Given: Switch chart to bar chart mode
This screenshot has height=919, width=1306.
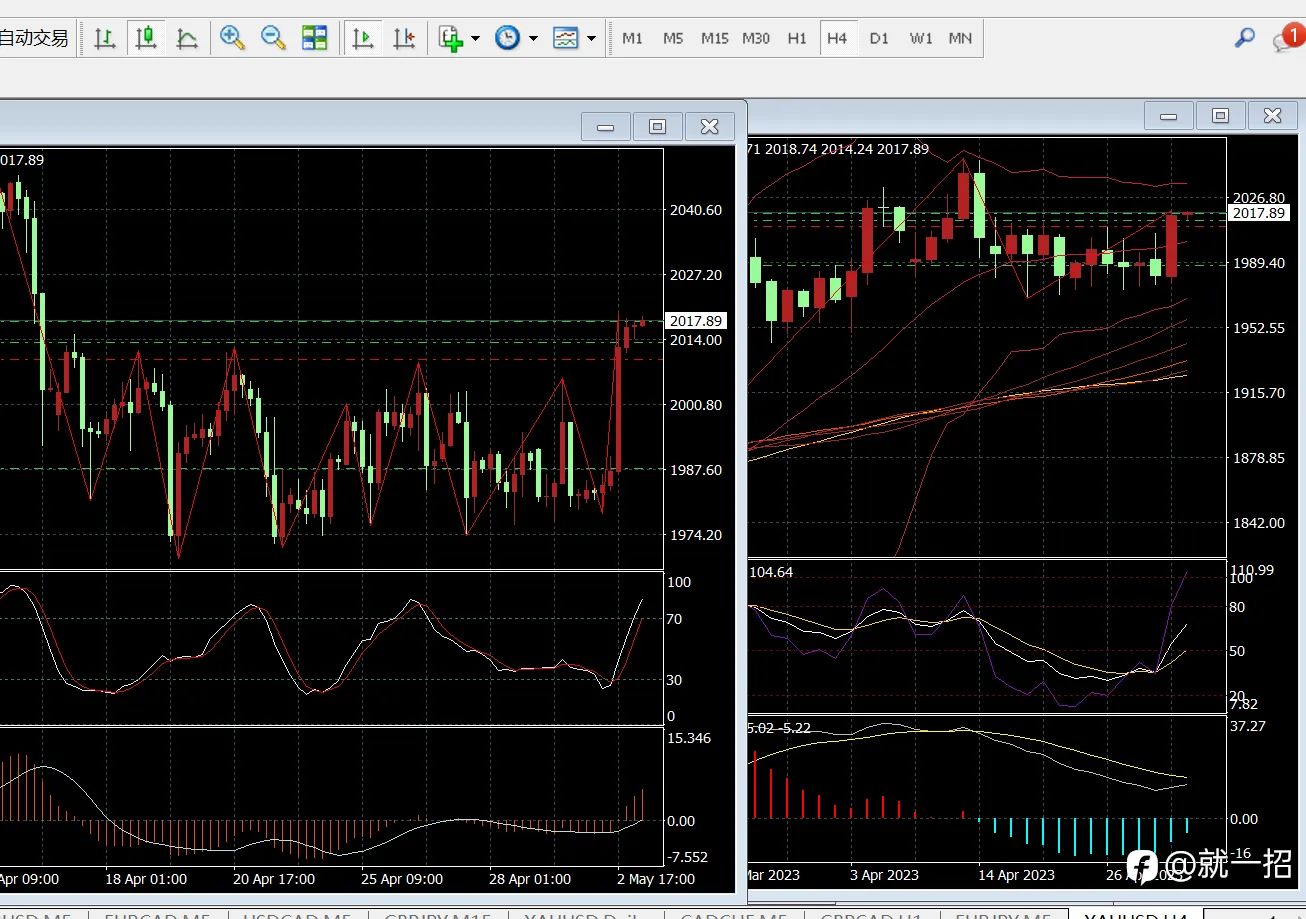Looking at the screenshot, I should pyautogui.click(x=105, y=38).
